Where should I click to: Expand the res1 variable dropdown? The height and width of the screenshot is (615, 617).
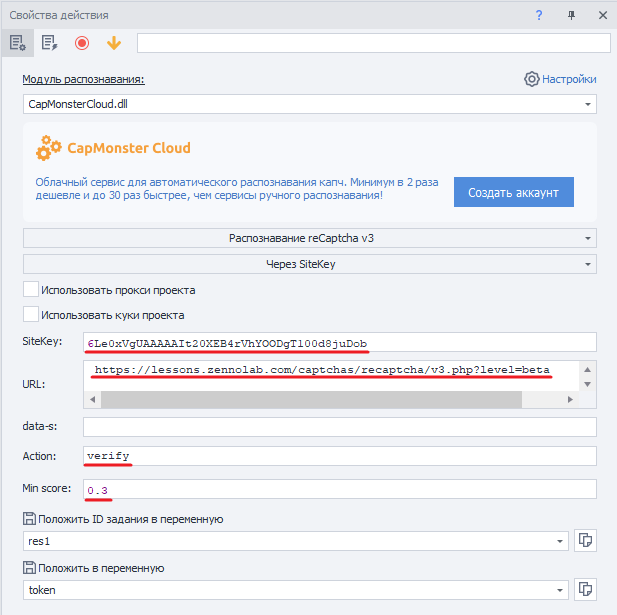point(559,540)
